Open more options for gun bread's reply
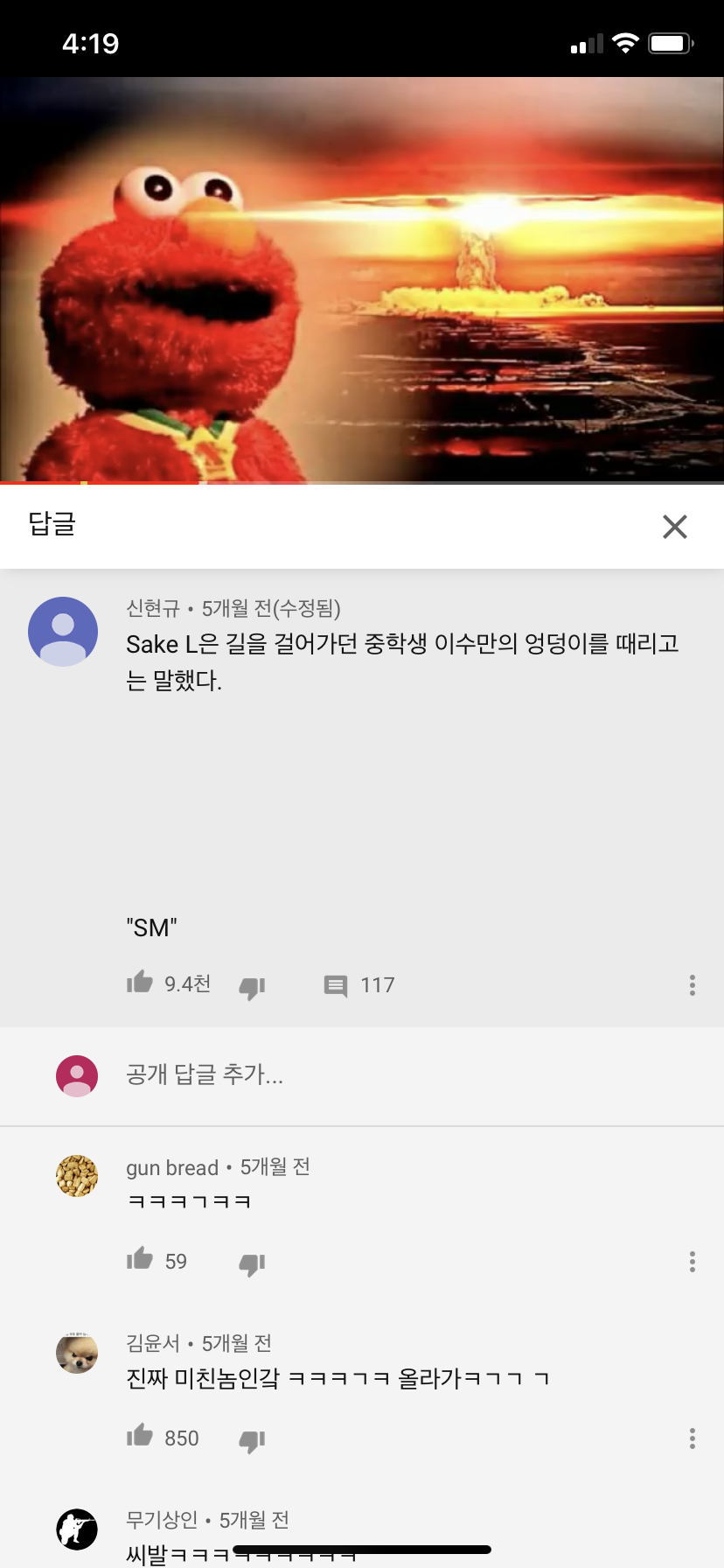724x1568 pixels. (692, 1262)
